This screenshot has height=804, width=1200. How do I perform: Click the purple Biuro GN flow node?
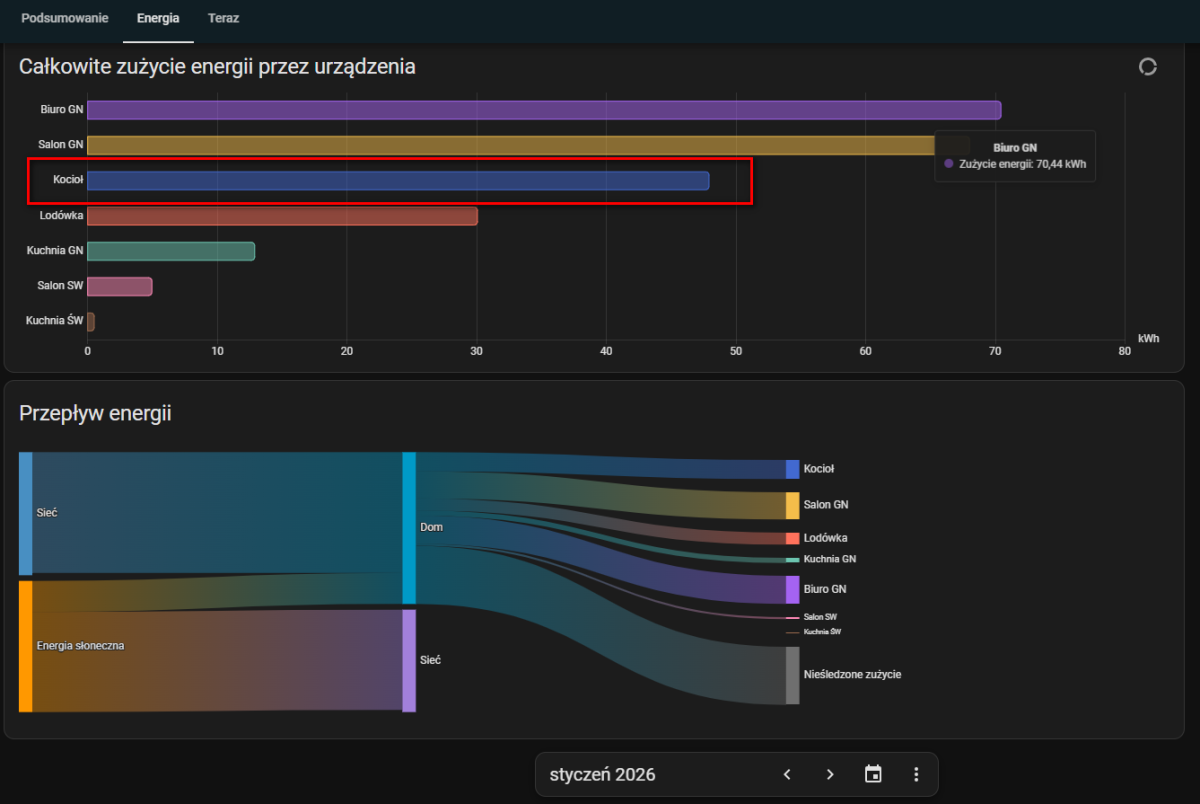pyautogui.click(x=792, y=589)
